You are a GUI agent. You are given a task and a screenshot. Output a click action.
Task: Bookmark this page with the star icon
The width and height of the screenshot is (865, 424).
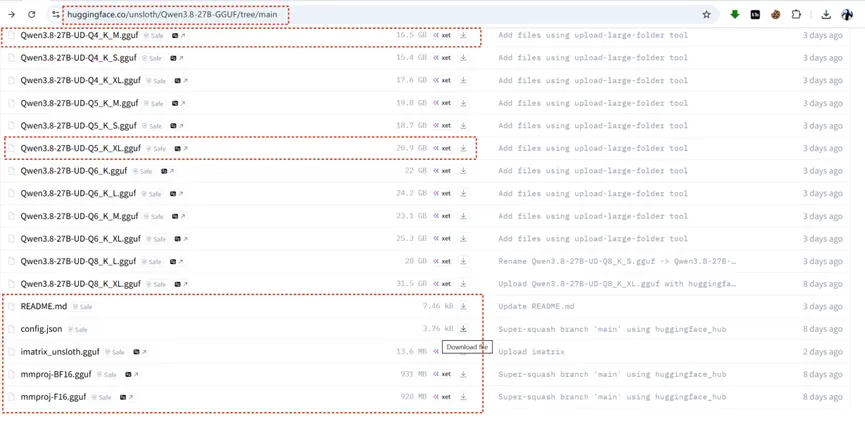706,15
